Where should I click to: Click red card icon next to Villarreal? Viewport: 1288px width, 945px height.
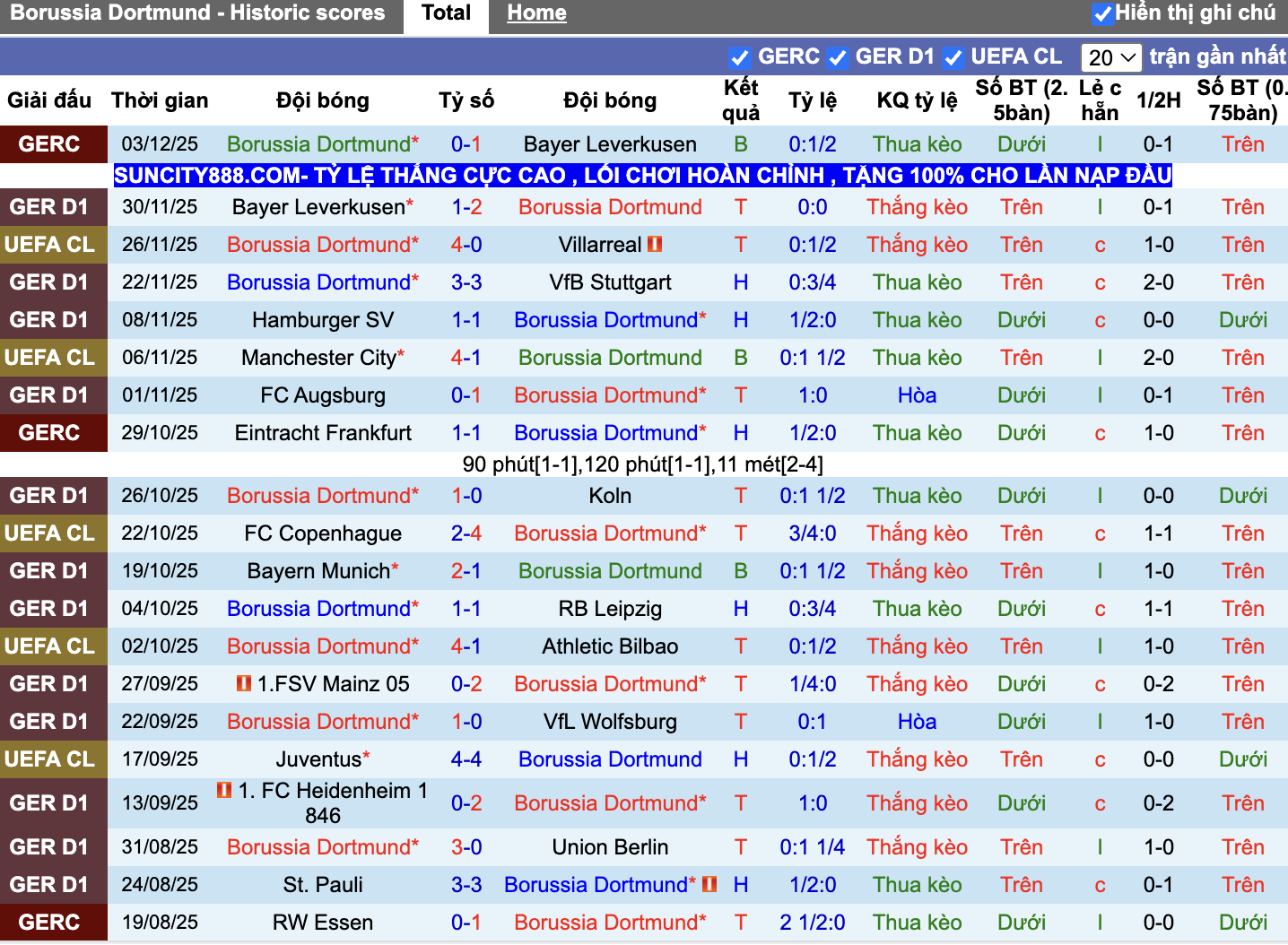pyautogui.click(x=655, y=244)
